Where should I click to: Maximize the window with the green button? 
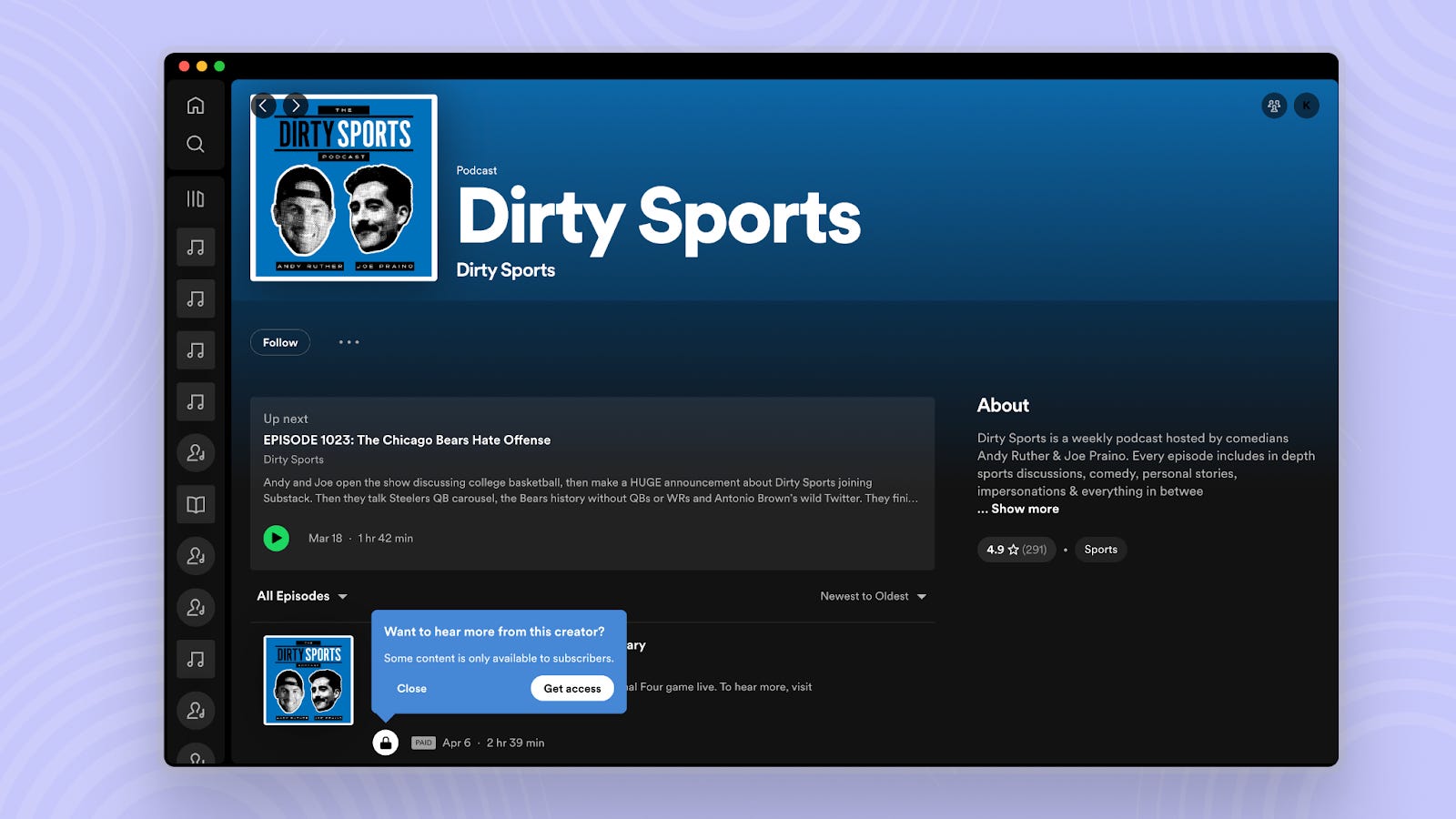click(x=219, y=66)
